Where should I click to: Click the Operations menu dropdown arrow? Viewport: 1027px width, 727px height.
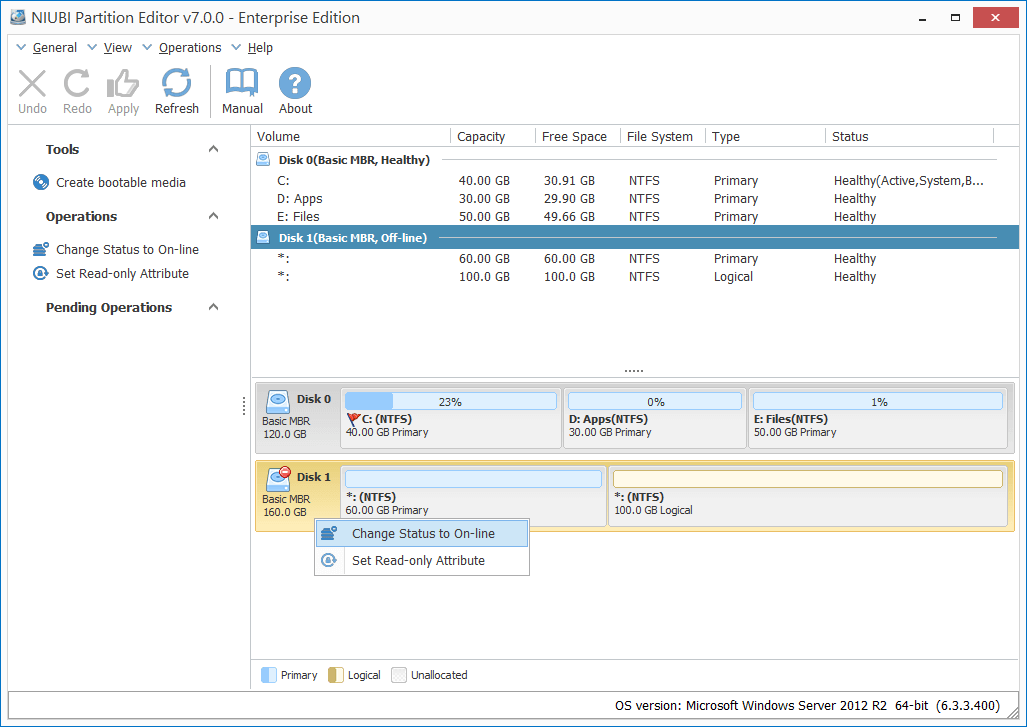[147, 47]
